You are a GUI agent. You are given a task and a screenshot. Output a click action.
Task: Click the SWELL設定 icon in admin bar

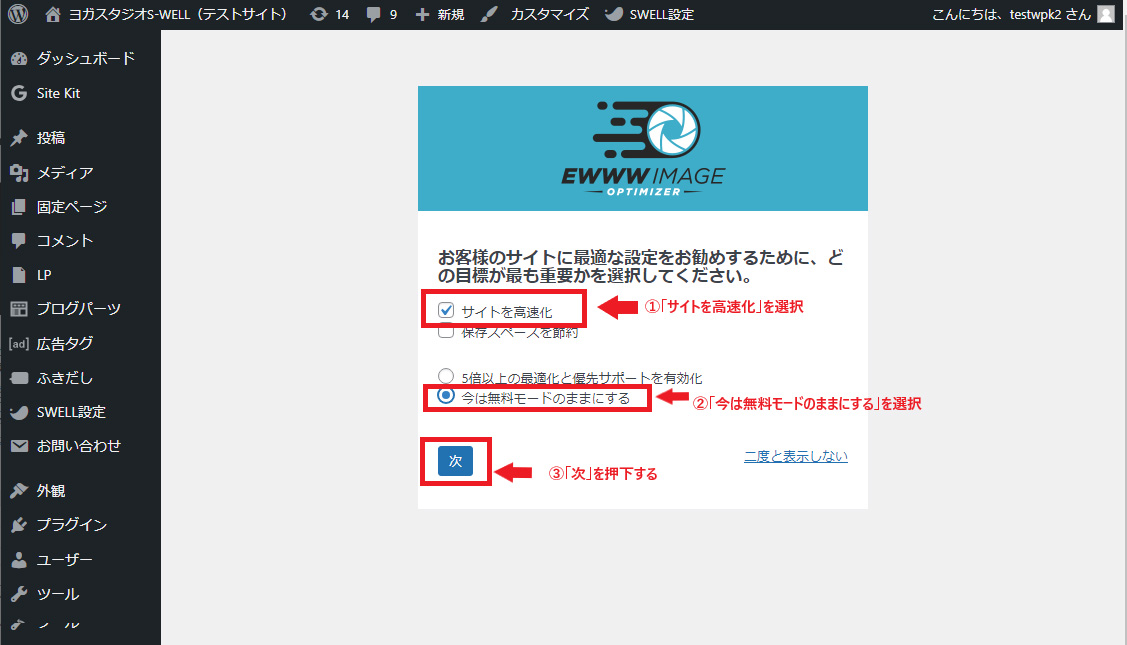(614, 14)
